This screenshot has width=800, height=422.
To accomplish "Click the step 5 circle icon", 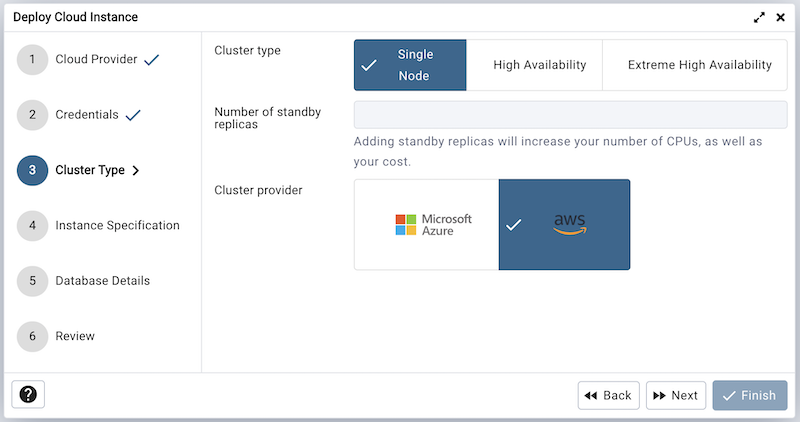I will tap(32, 281).
